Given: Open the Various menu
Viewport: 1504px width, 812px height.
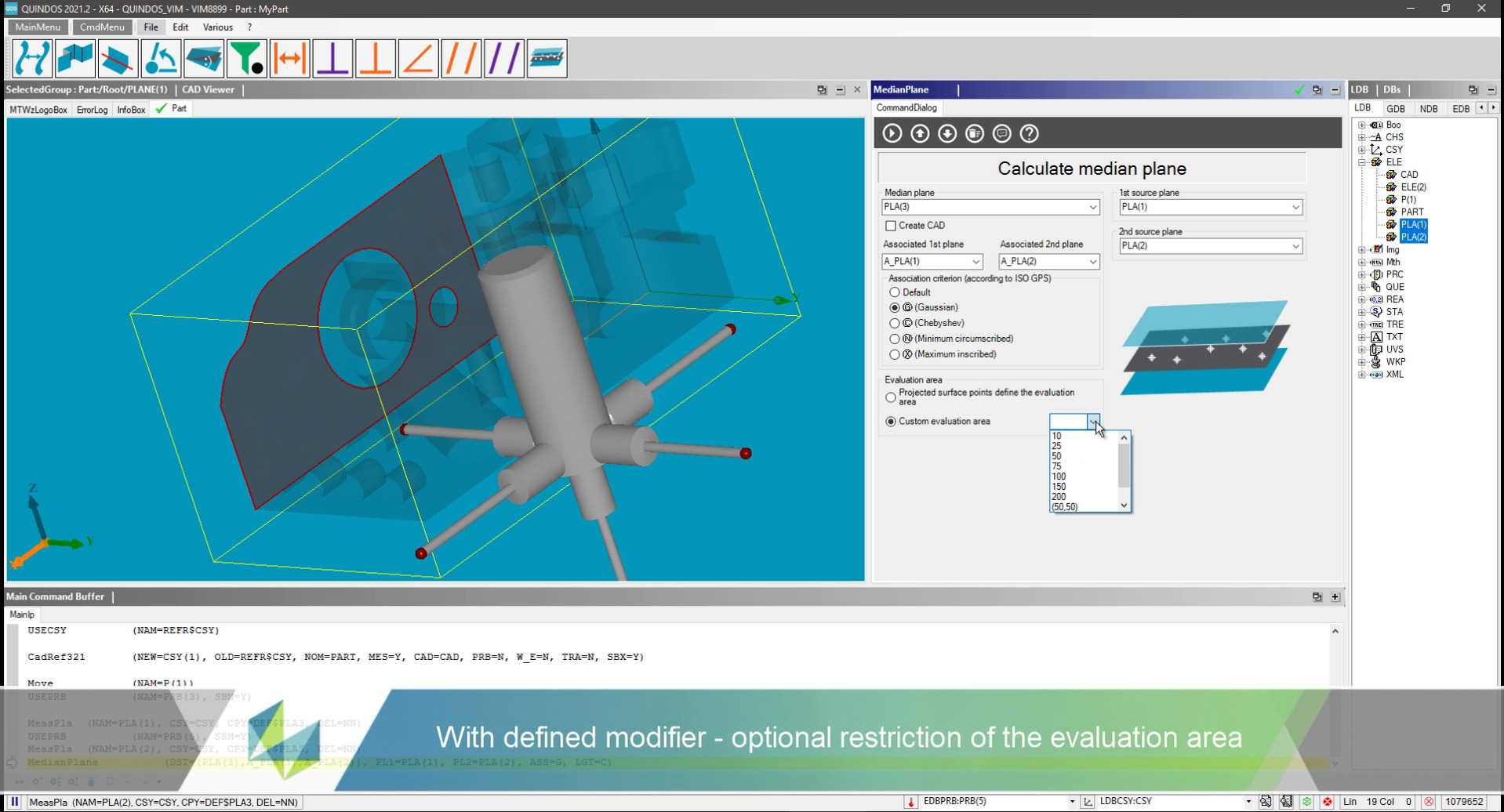Looking at the screenshot, I should (217, 27).
